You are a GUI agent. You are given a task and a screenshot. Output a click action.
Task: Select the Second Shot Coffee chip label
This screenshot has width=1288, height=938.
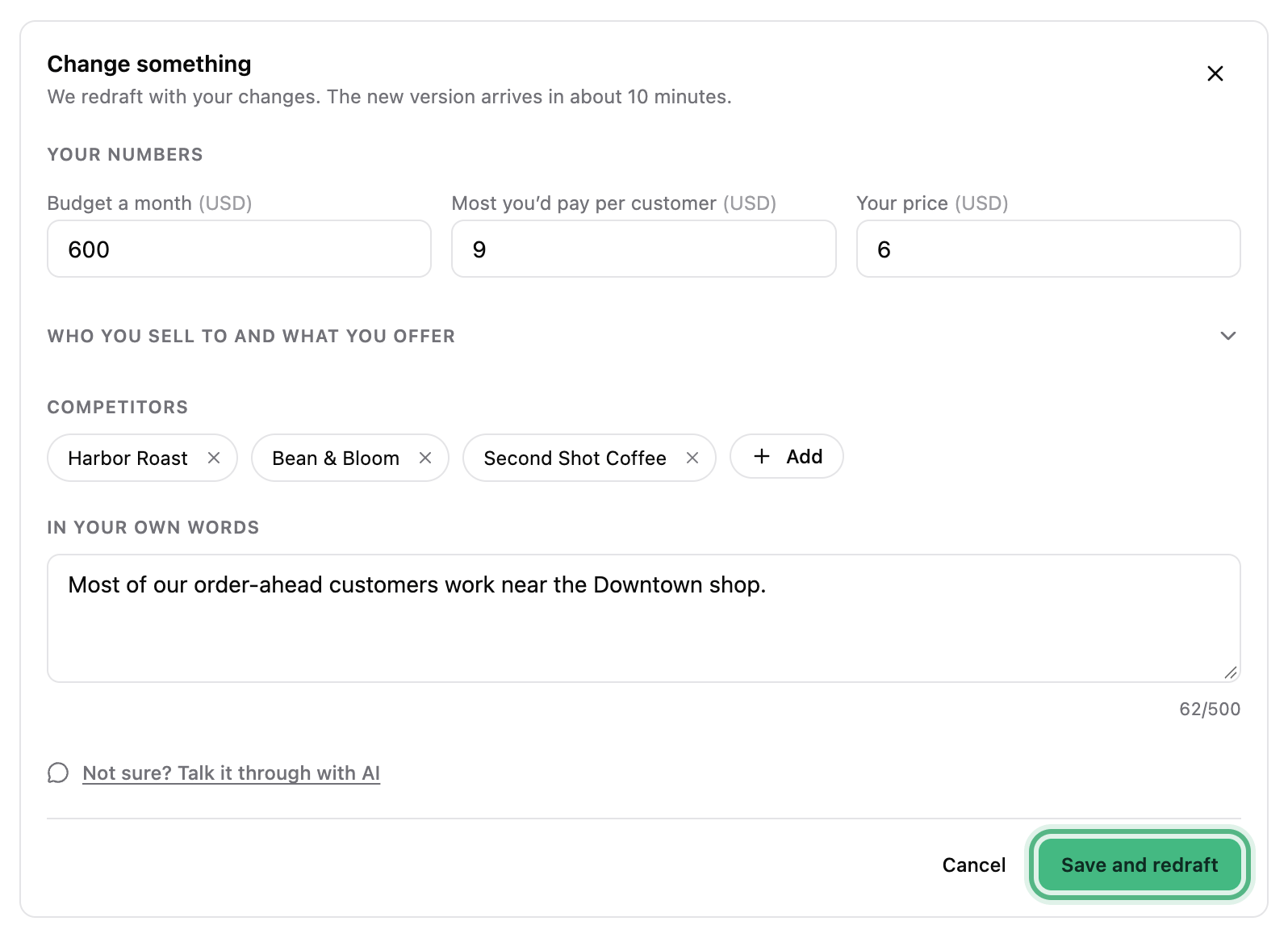click(x=575, y=458)
